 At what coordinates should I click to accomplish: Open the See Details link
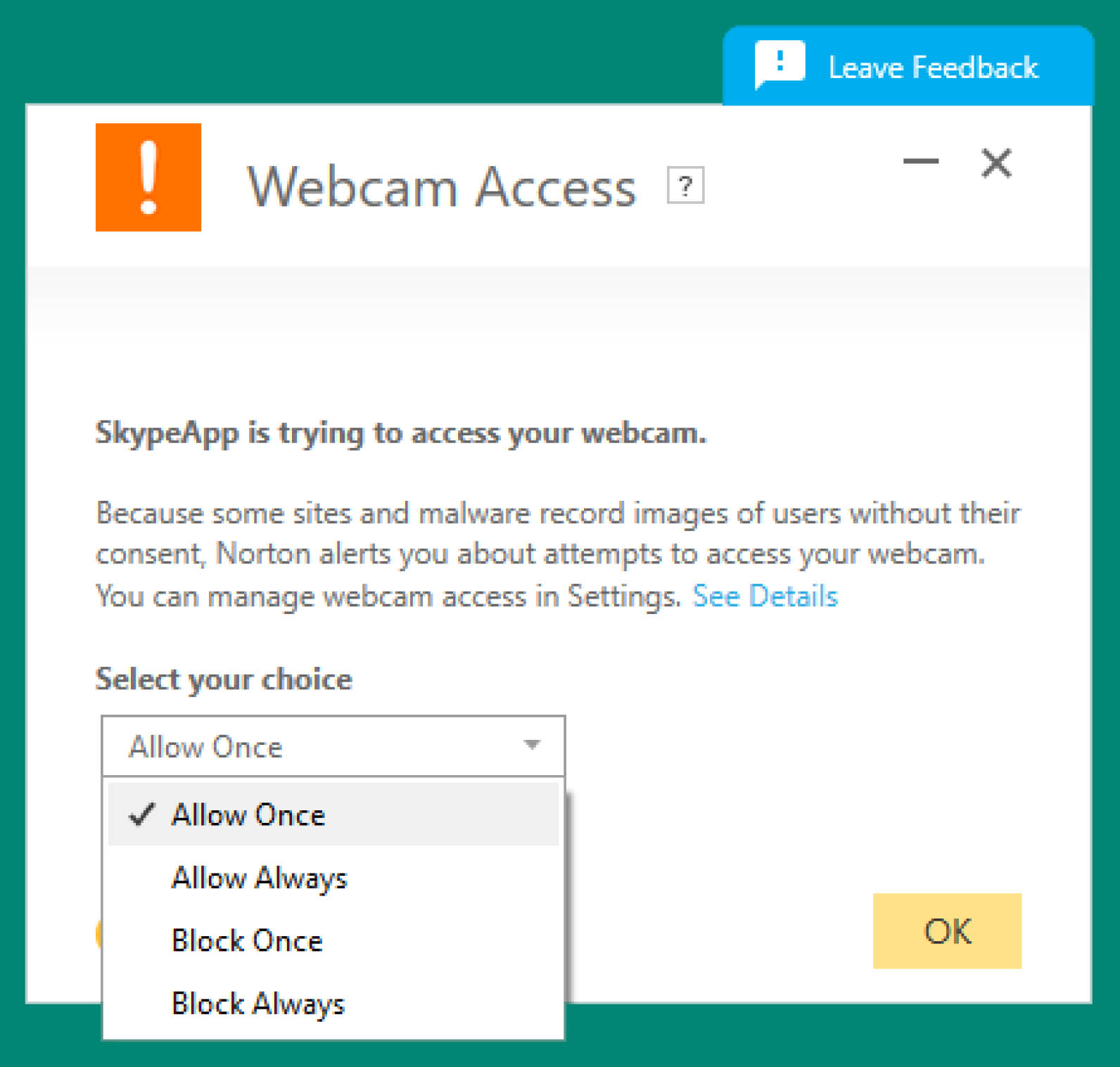(765, 596)
